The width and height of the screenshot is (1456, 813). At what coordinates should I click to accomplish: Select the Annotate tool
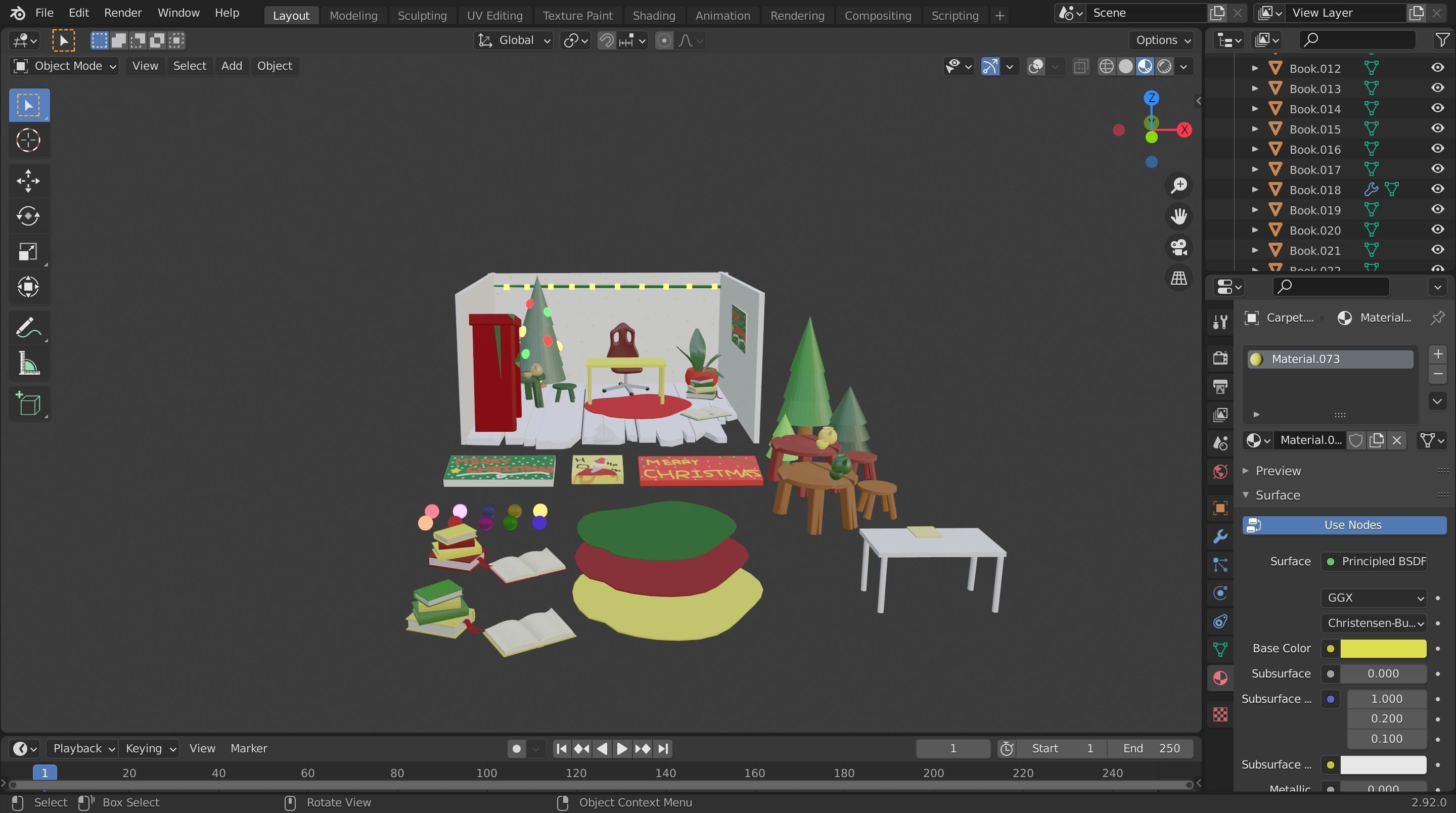point(28,328)
